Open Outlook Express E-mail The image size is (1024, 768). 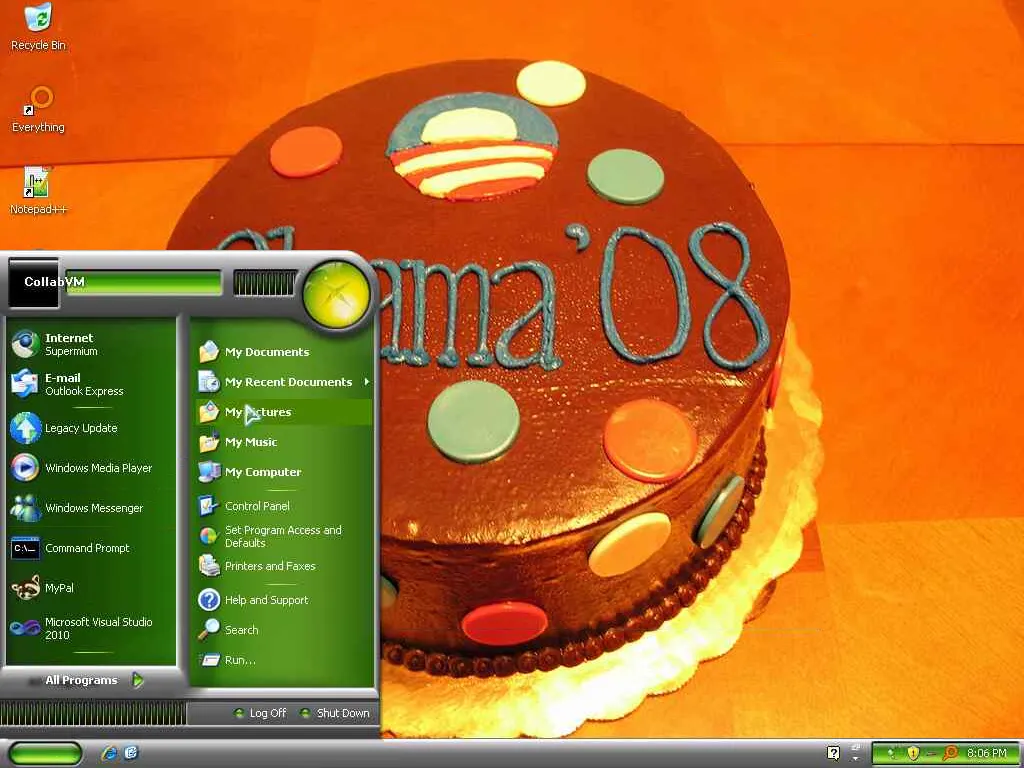(x=91, y=384)
